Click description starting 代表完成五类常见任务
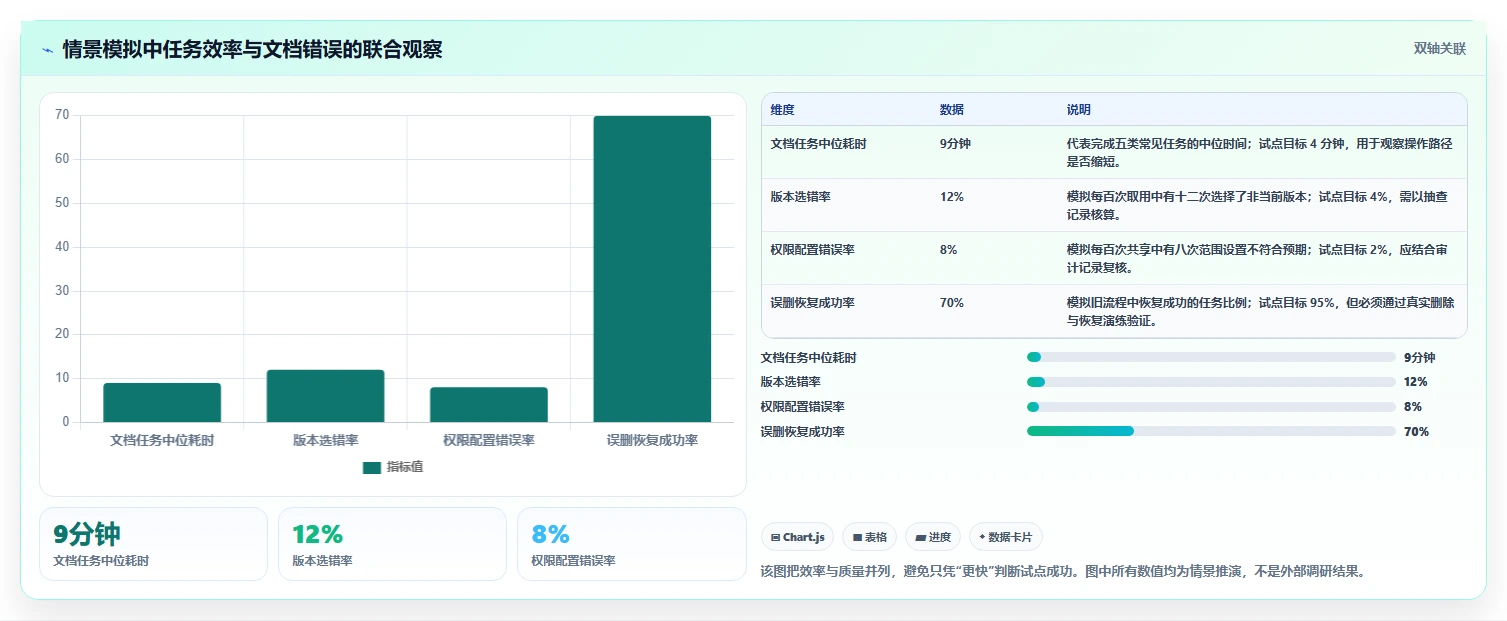 click(1260, 152)
